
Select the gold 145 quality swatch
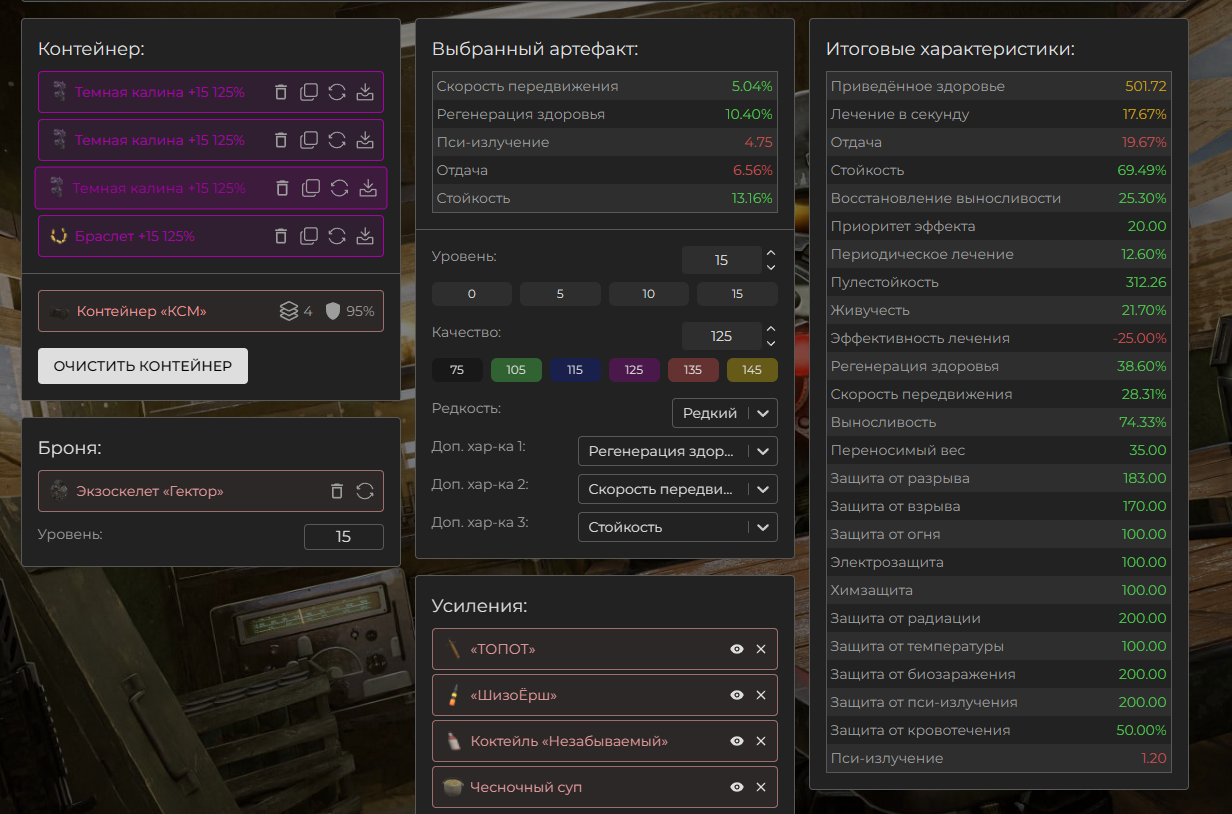coord(752,370)
